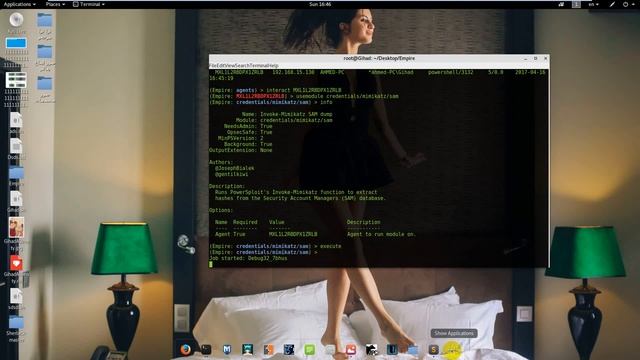Viewport: 640px width, 360px height.
Task: Open the Applications menu in top bar
Action: click(x=19, y=4)
